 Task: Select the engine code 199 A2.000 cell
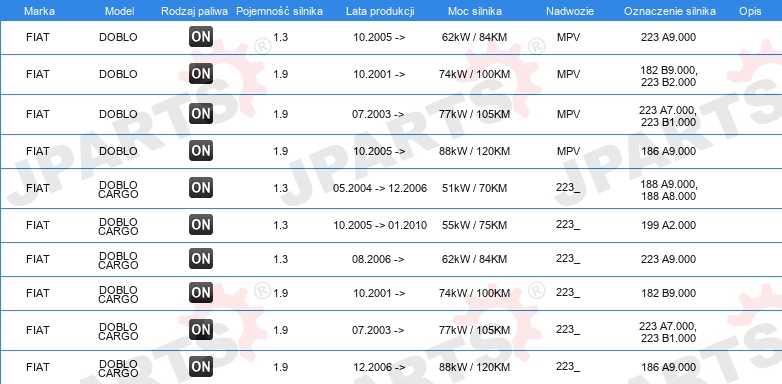pos(668,225)
